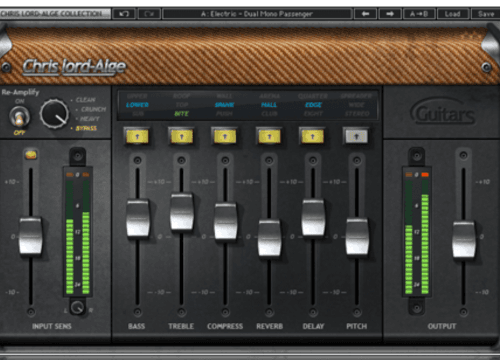
Task: Select the CLEAN re-amplify mode
Action: click(x=86, y=100)
